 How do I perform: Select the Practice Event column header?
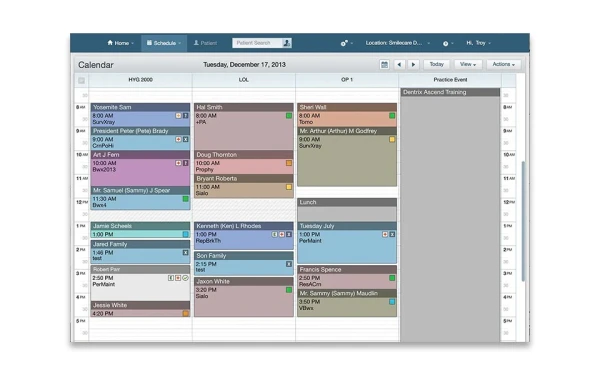pos(450,80)
